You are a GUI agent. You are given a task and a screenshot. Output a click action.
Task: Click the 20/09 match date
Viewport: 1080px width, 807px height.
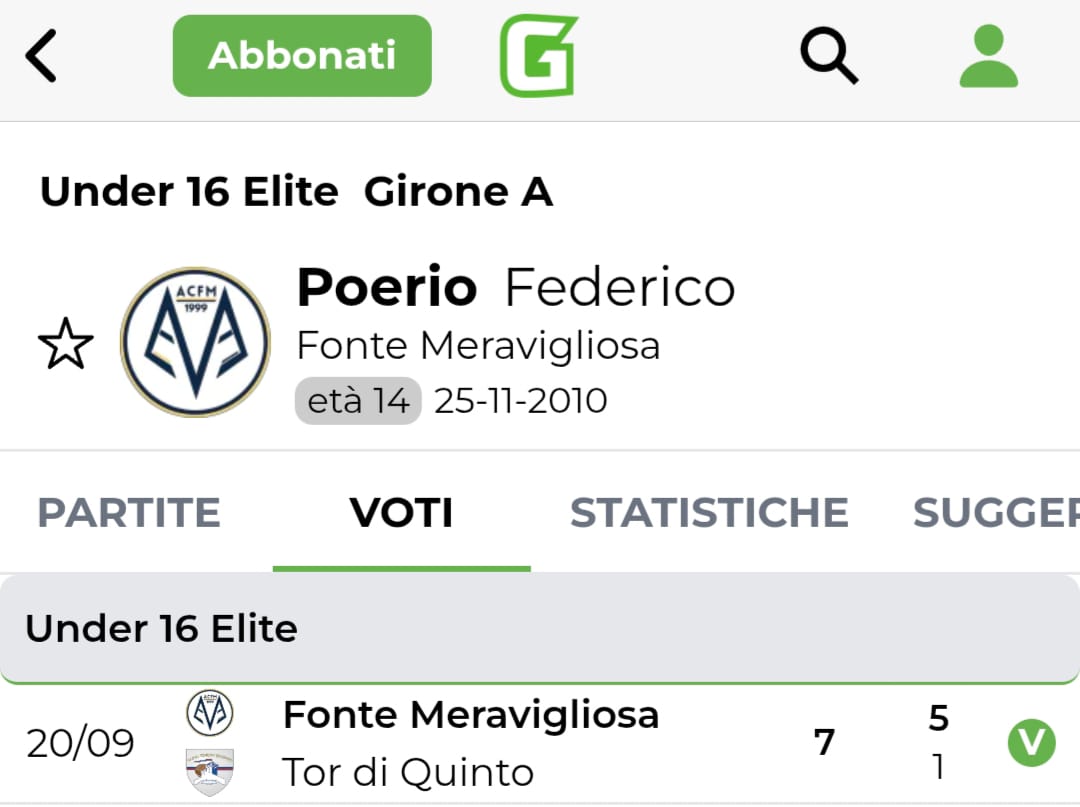coord(80,743)
